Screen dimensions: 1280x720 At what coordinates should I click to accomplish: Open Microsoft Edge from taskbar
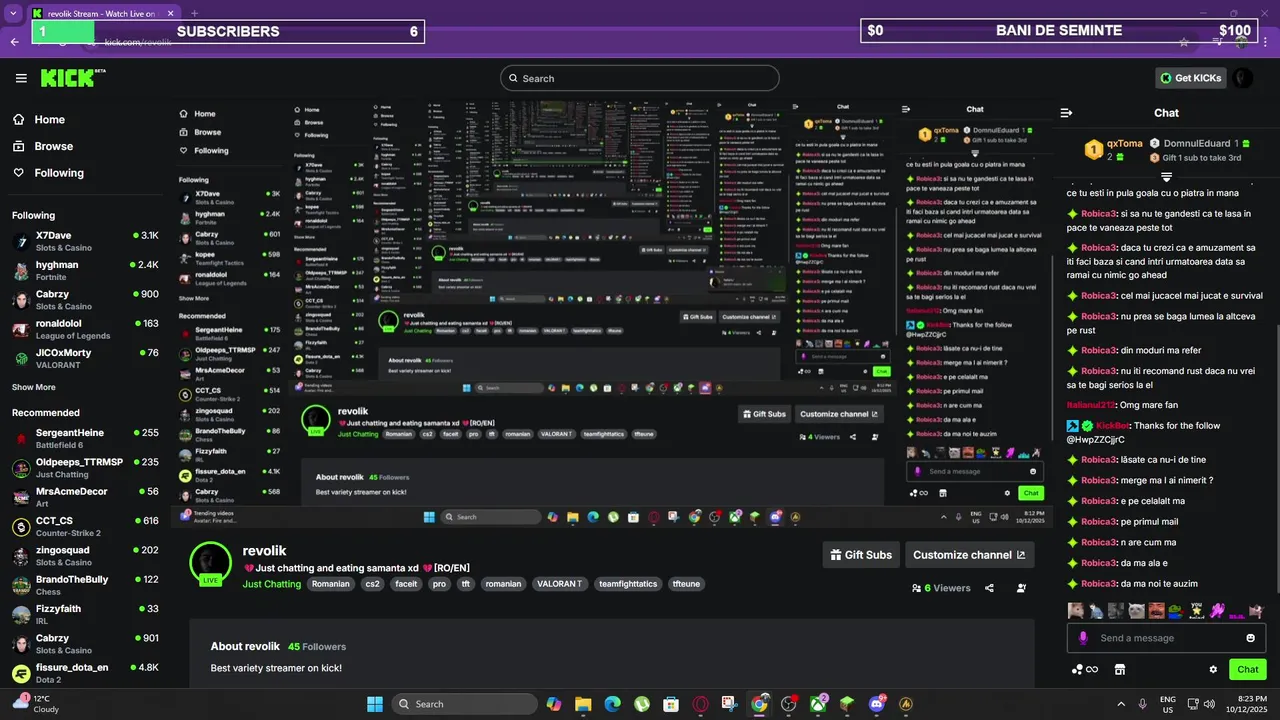coord(612,704)
